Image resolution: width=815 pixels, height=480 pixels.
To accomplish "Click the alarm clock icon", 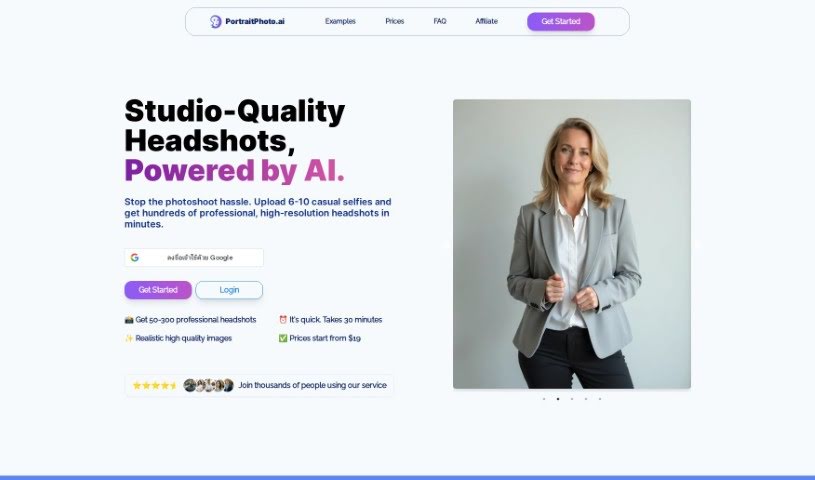I will pos(283,319).
